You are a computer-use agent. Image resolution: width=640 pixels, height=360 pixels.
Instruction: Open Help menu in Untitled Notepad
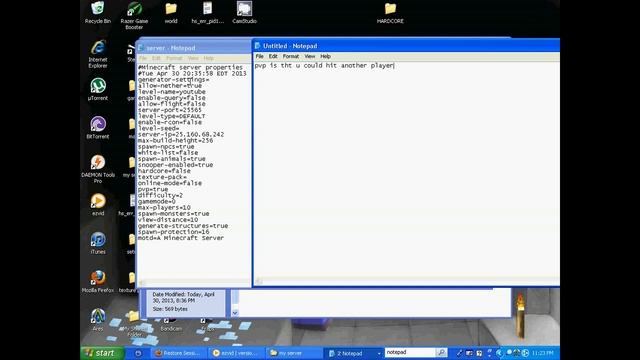click(325, 56)
